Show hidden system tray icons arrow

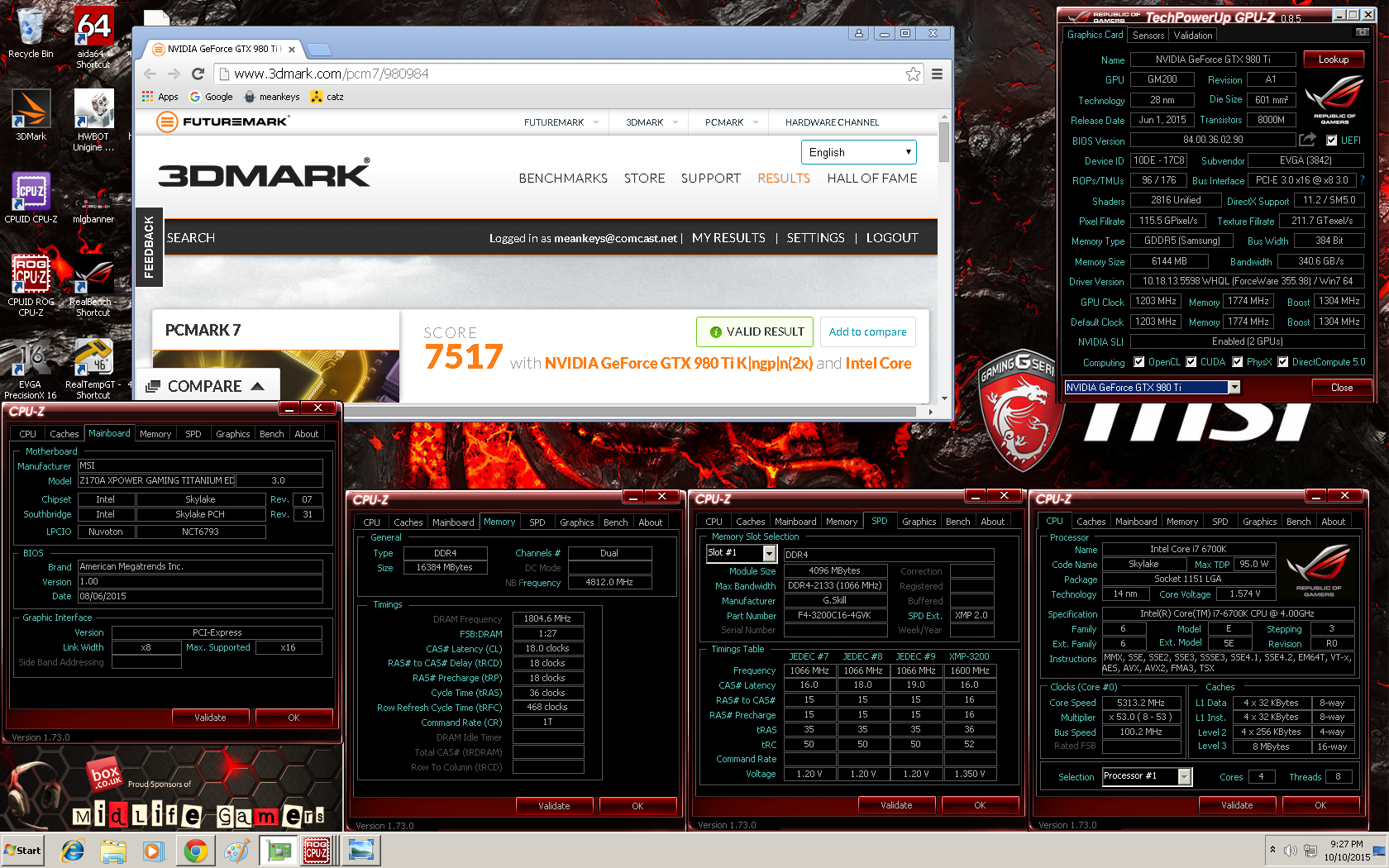coord(1272,850)
